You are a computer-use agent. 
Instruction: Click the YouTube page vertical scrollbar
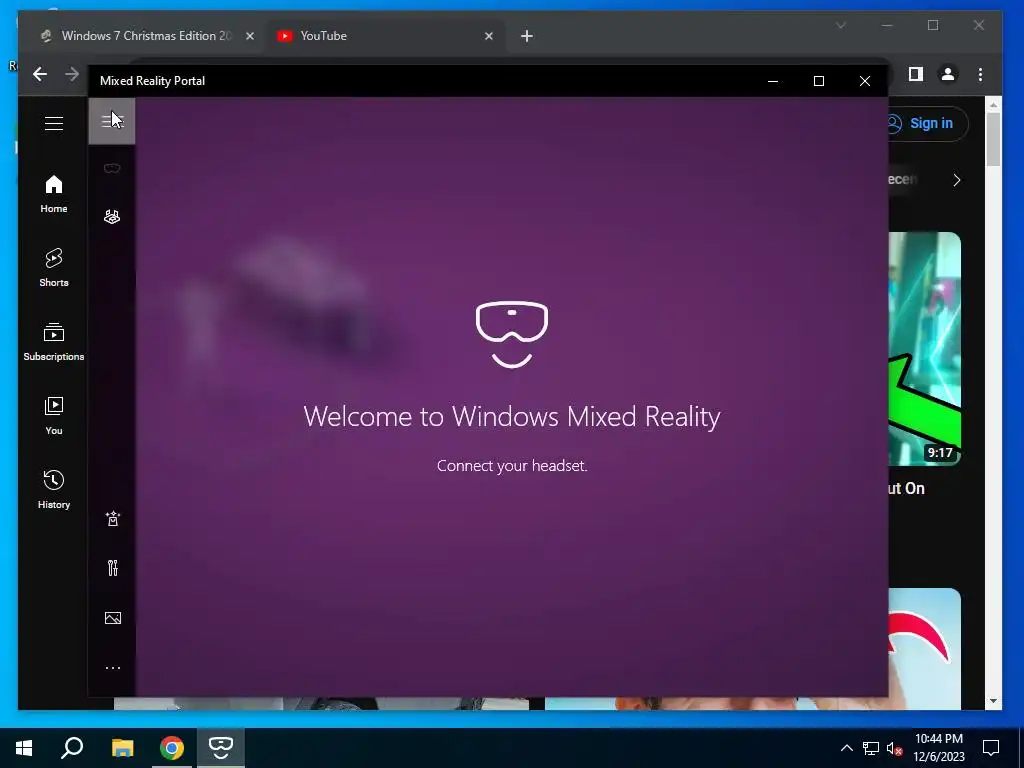[993, 138]
